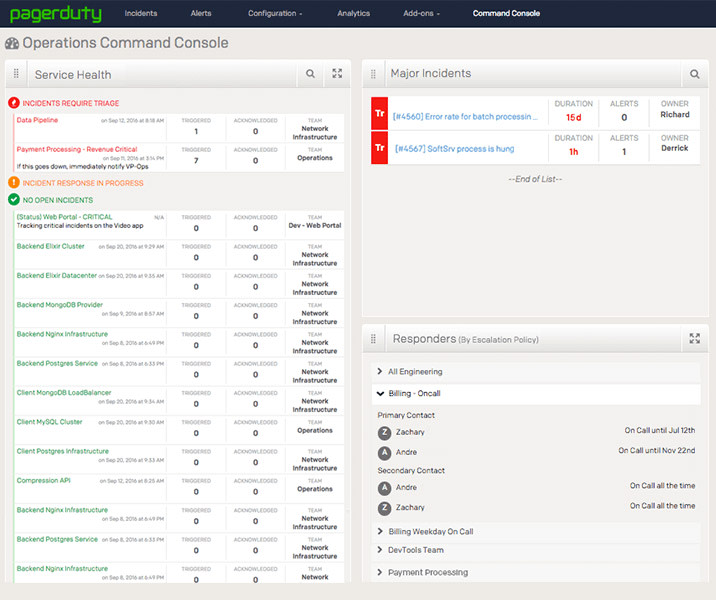Click 'On Call until Jul 12th' text
The height and width of the screenshot is (600, 716).
(660, 430)
